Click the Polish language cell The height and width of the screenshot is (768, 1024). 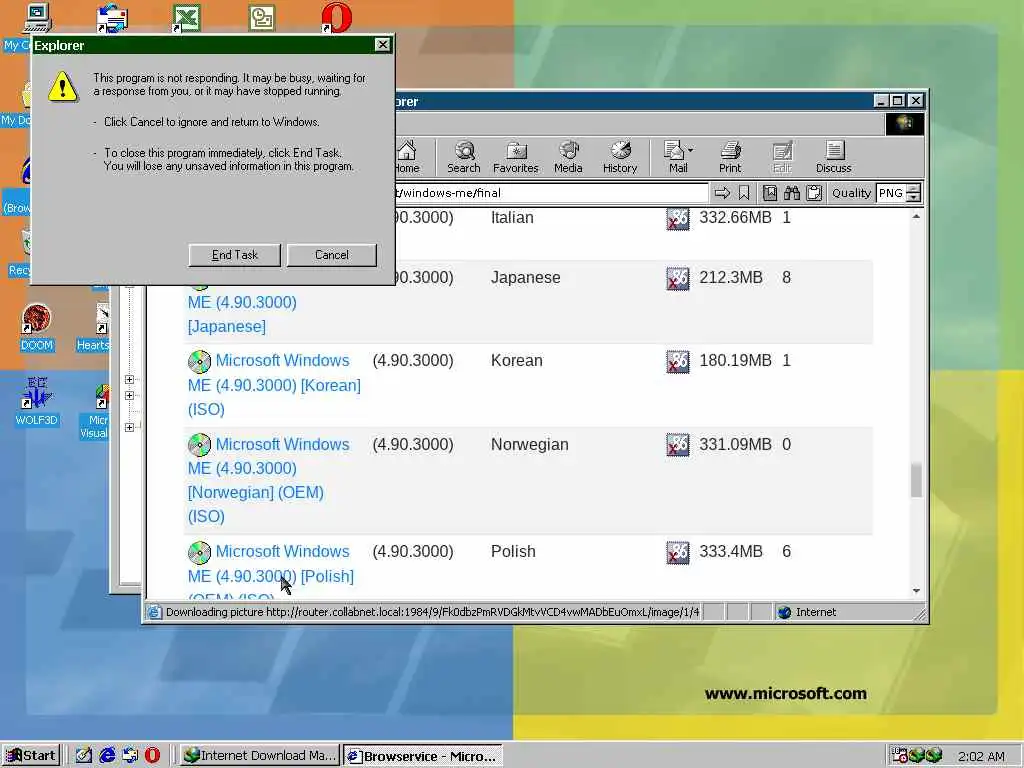tap(513, 551)
